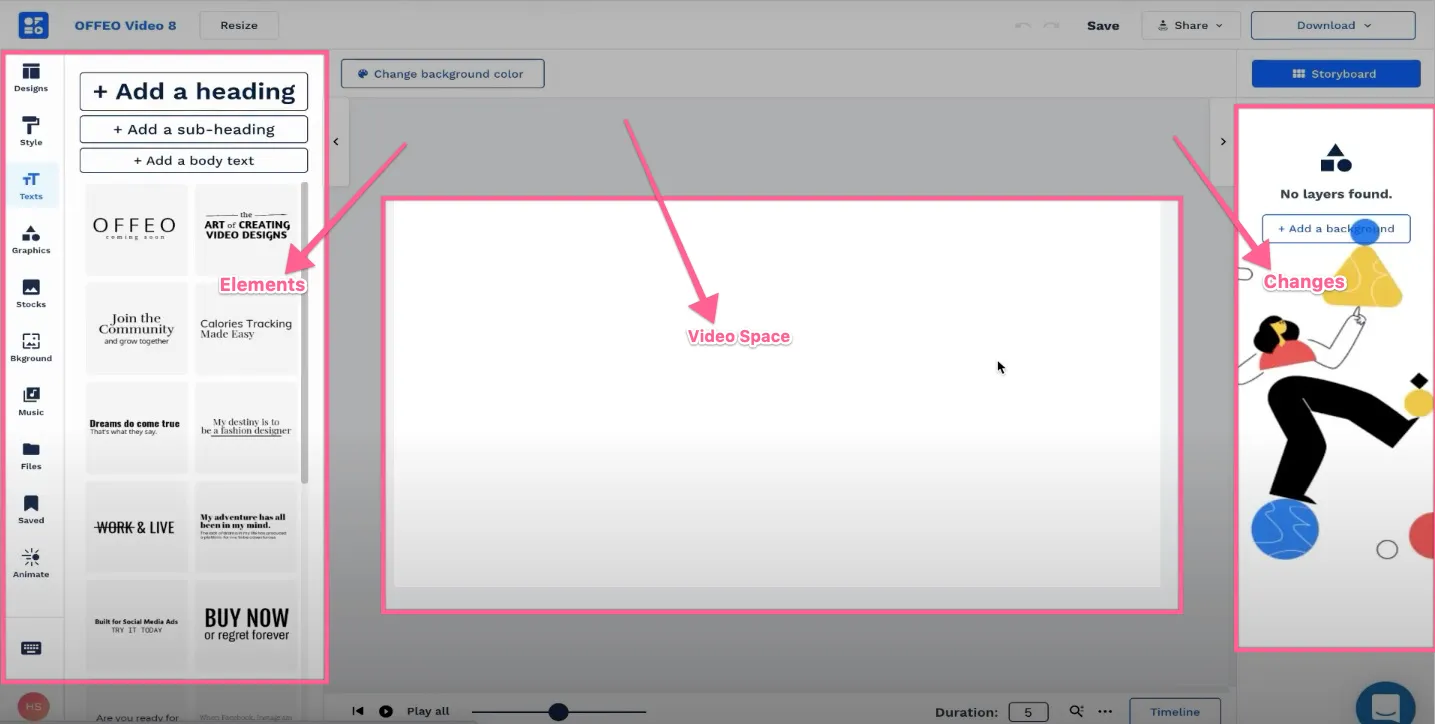
Task: Select the 'Calories Tracking Made Easy' template
Action: tap(247, 328)
